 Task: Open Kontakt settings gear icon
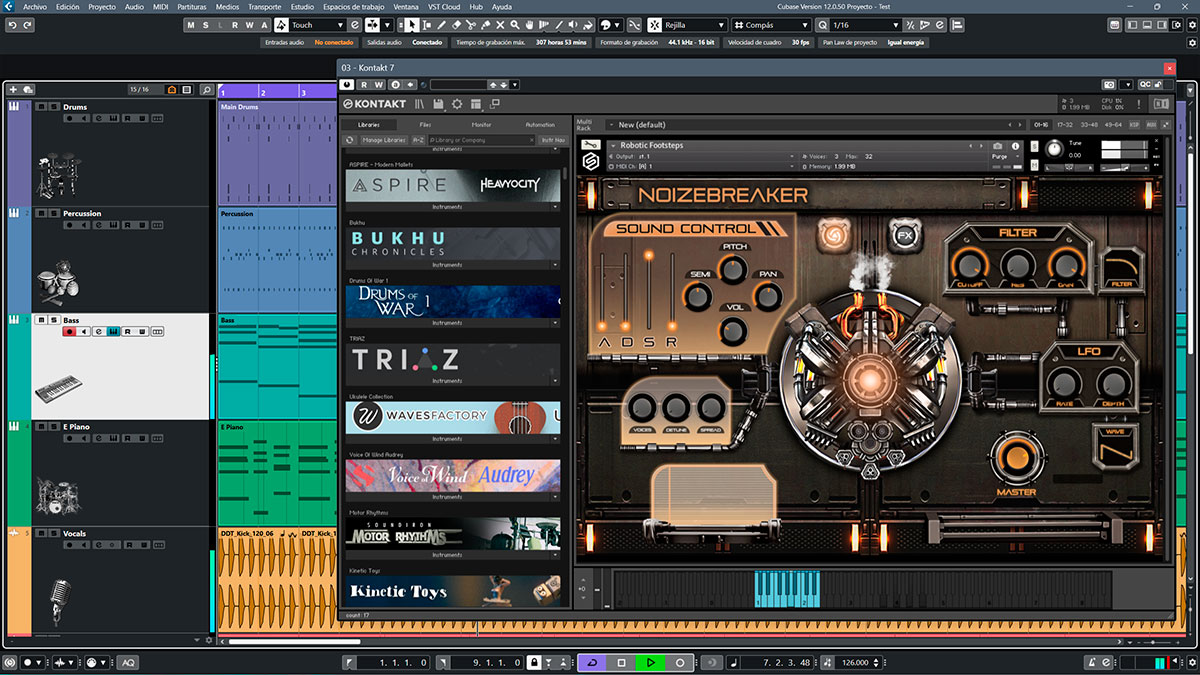(457, 104)
